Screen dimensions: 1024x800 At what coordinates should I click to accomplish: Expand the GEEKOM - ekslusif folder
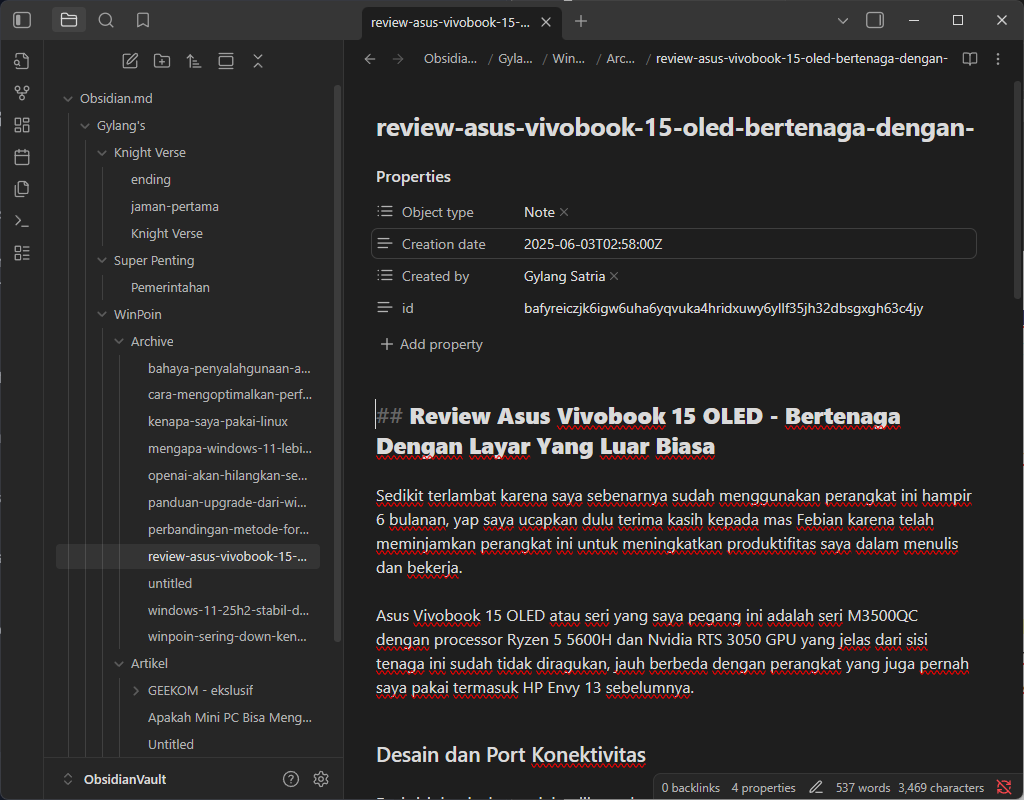[x=138, y=690]
